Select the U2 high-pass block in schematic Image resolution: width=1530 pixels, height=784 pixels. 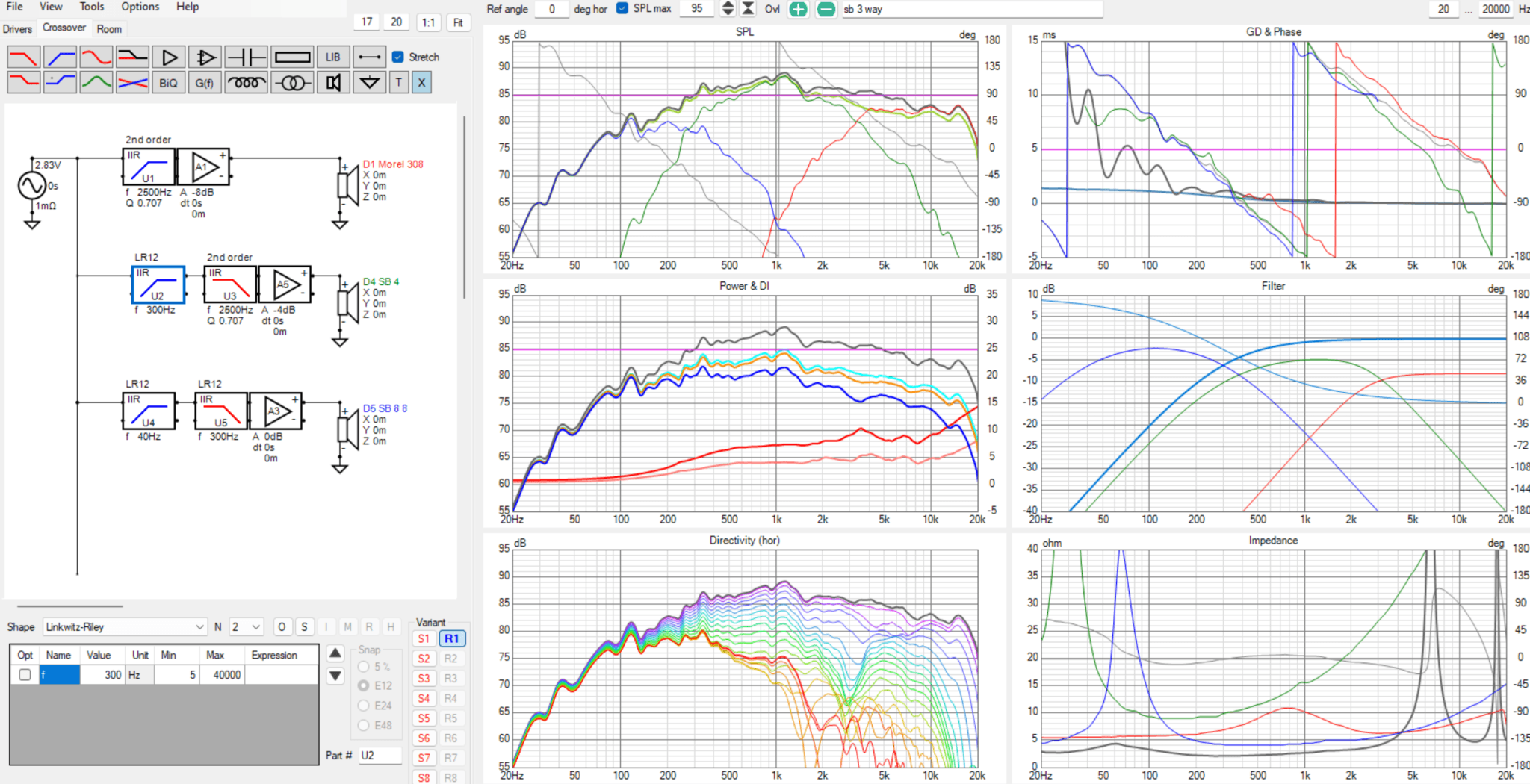click(158, 284)
